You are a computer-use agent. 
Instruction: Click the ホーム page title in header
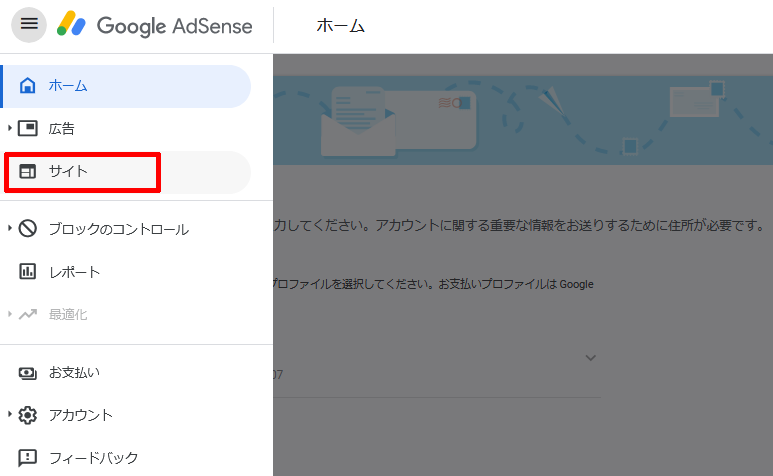[x=340, y=26]
